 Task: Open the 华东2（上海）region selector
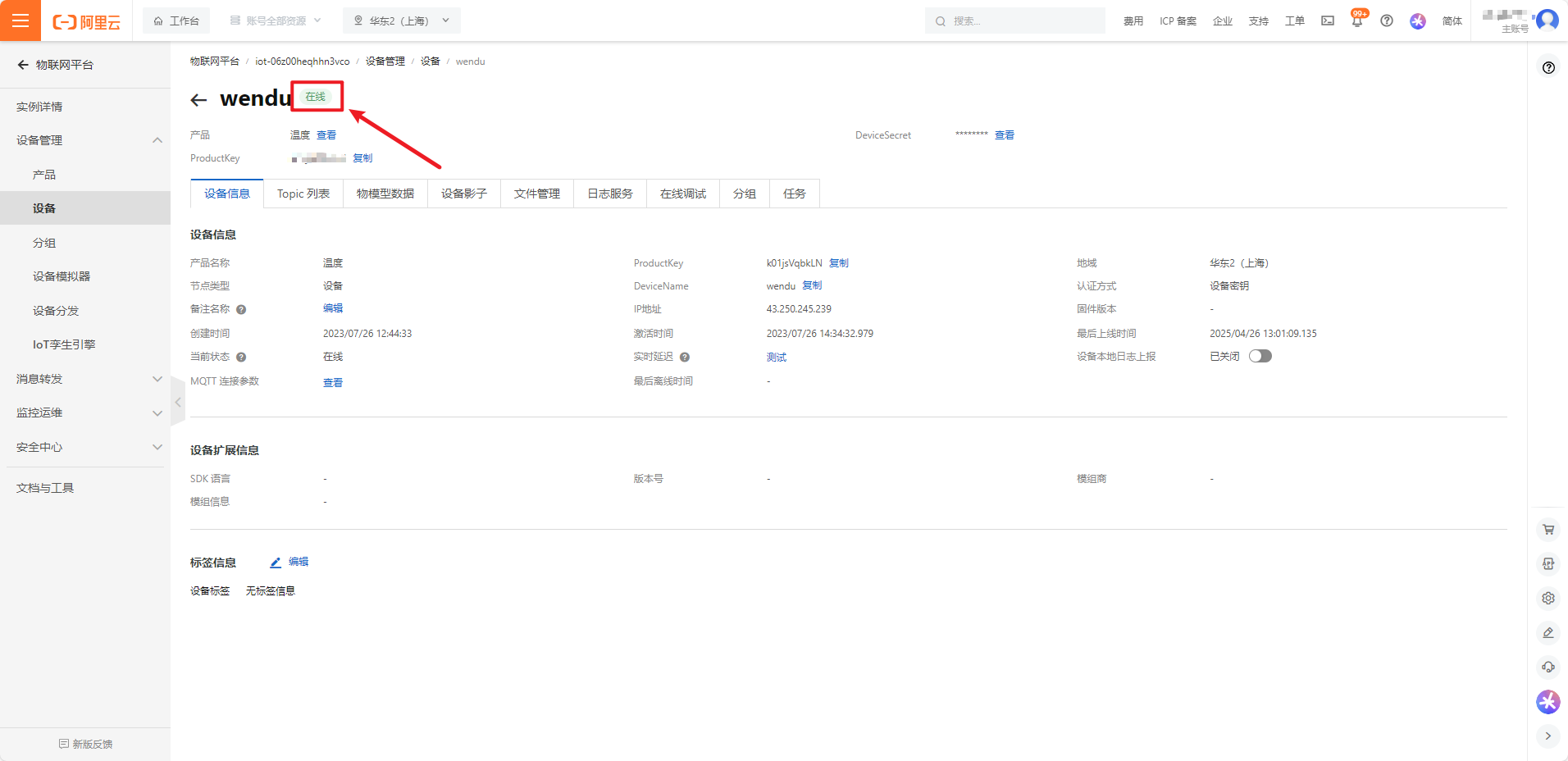pyautogui.click(x=401, y=20)
